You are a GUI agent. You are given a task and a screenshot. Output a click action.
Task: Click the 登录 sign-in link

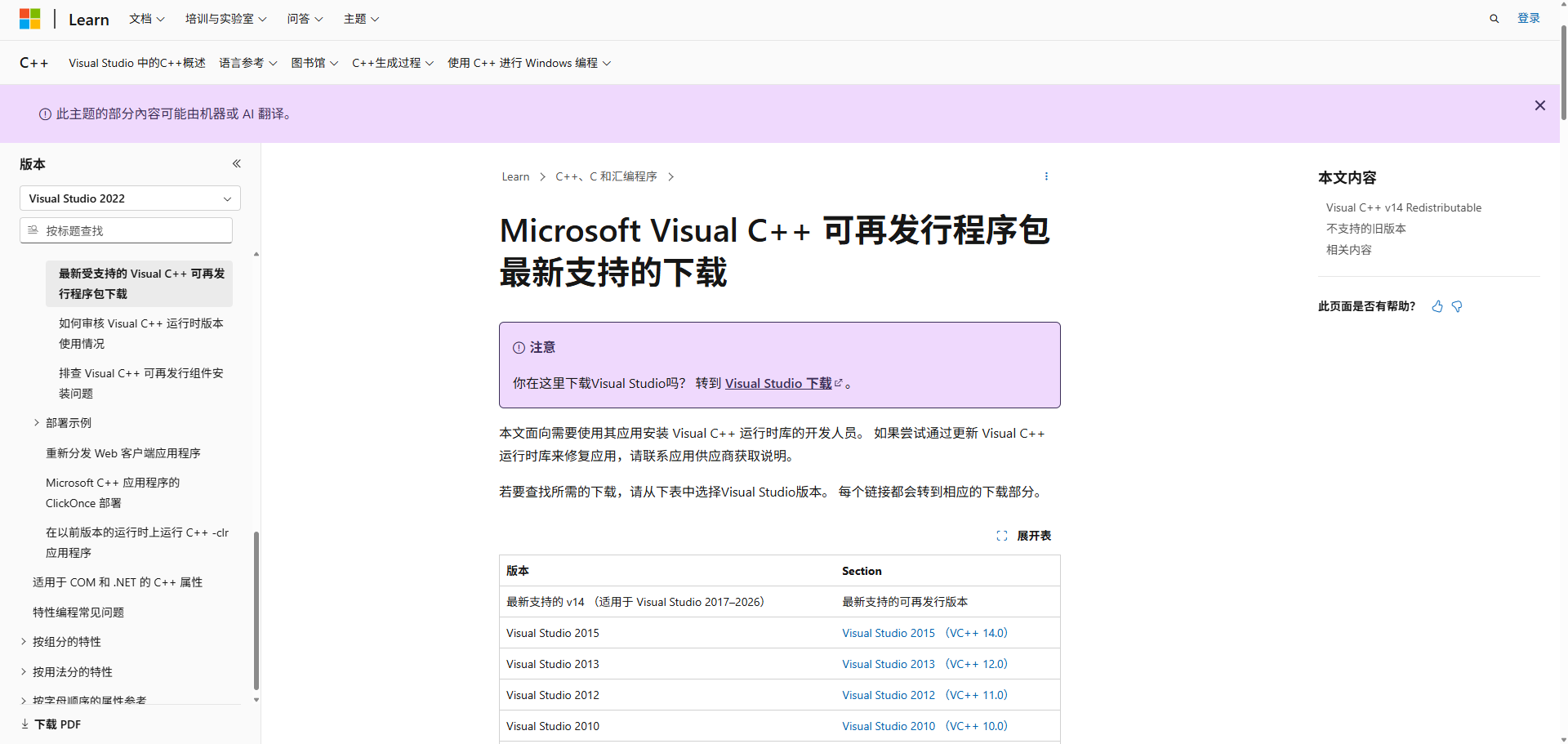point(1528,19)
